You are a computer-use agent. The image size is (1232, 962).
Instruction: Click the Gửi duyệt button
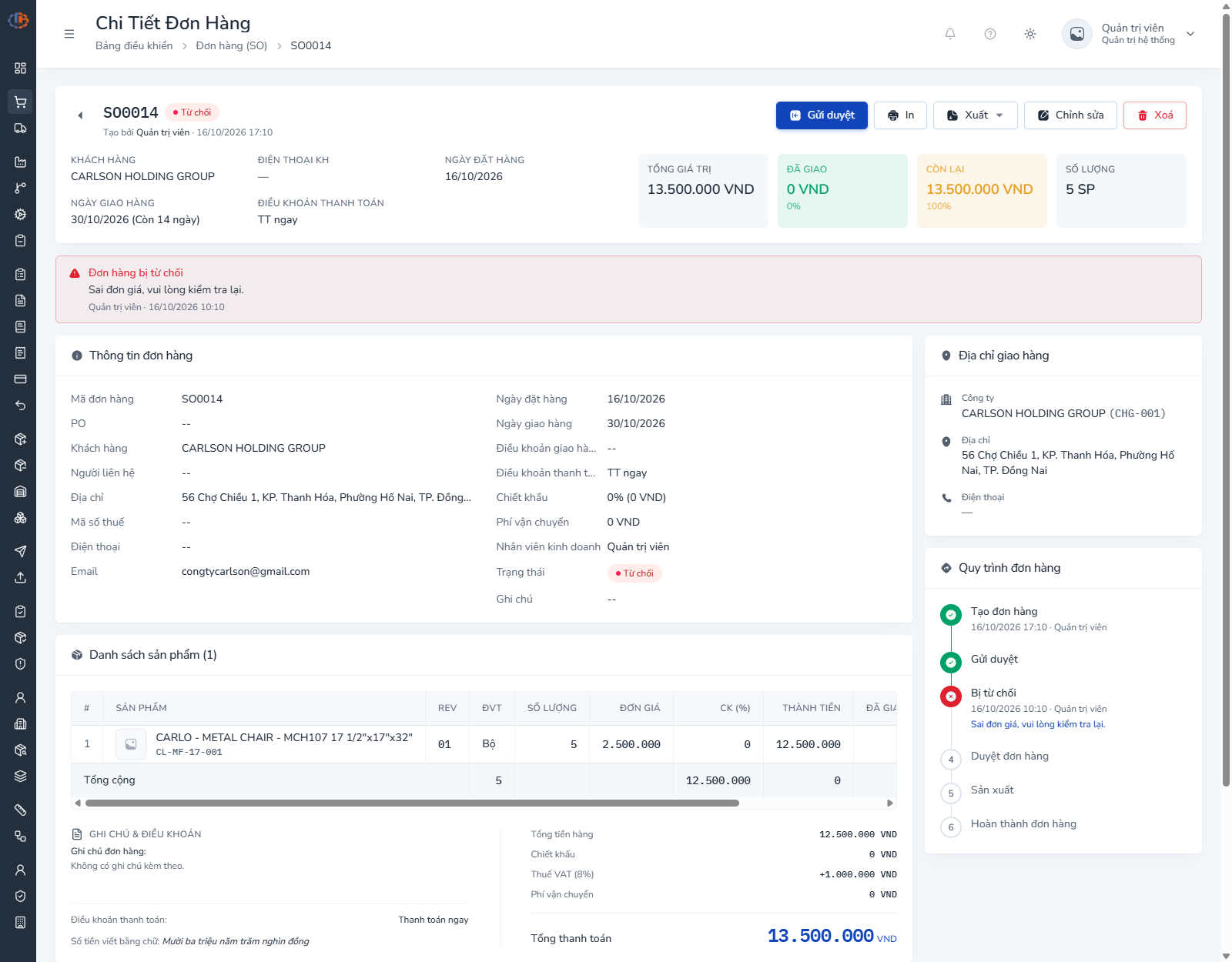coord(822,115)
